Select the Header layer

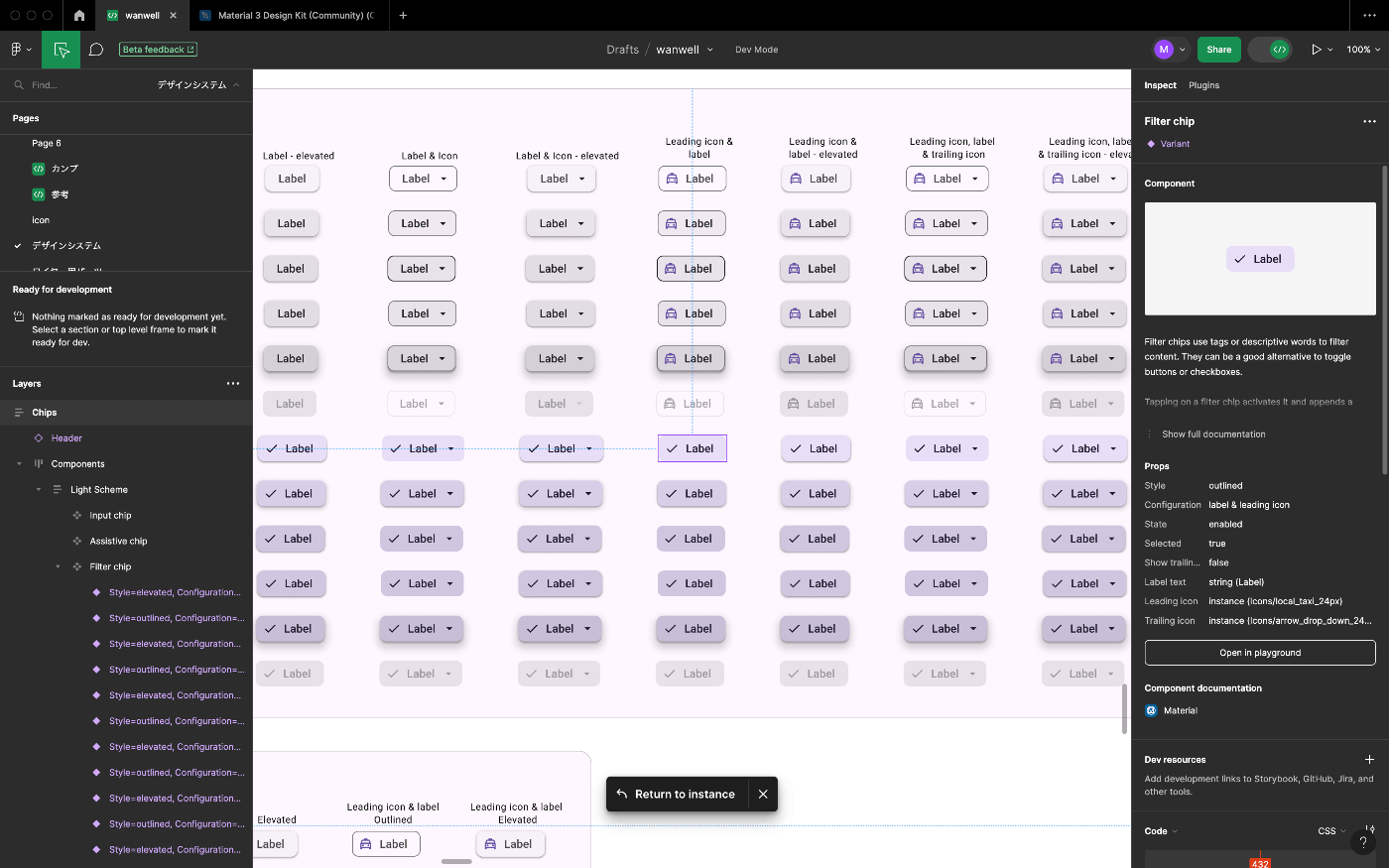tap(66, 438)
